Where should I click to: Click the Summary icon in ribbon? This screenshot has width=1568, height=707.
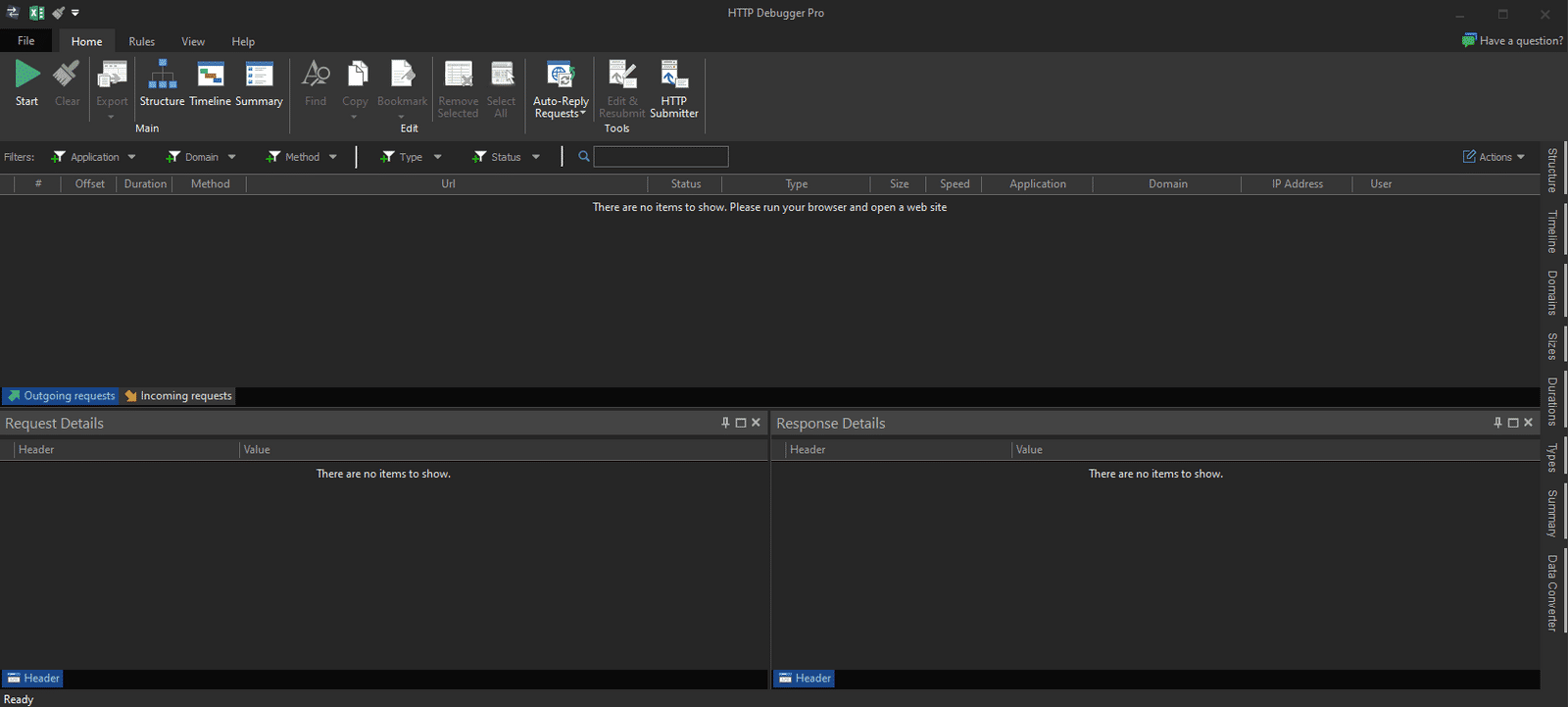[x=259, y=76]
